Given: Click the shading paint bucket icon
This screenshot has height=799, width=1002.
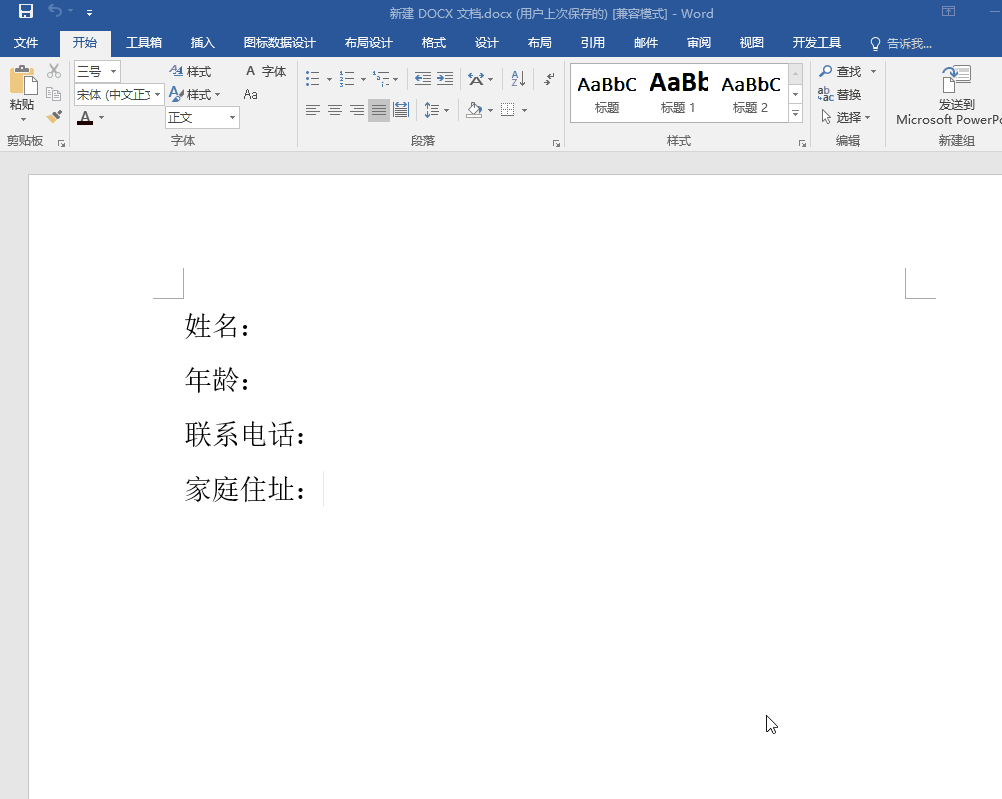Looking at the screenshot, I should [x=472, y=109].
